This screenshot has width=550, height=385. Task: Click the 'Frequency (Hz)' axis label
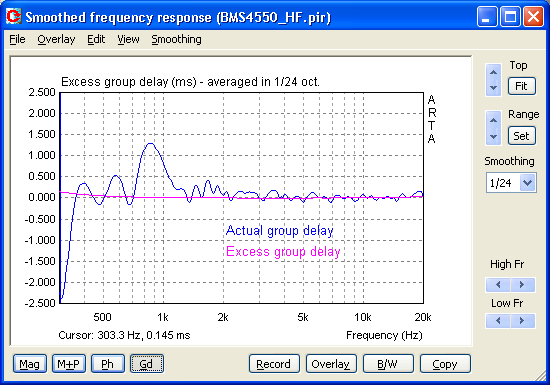[x=384, y=335]
